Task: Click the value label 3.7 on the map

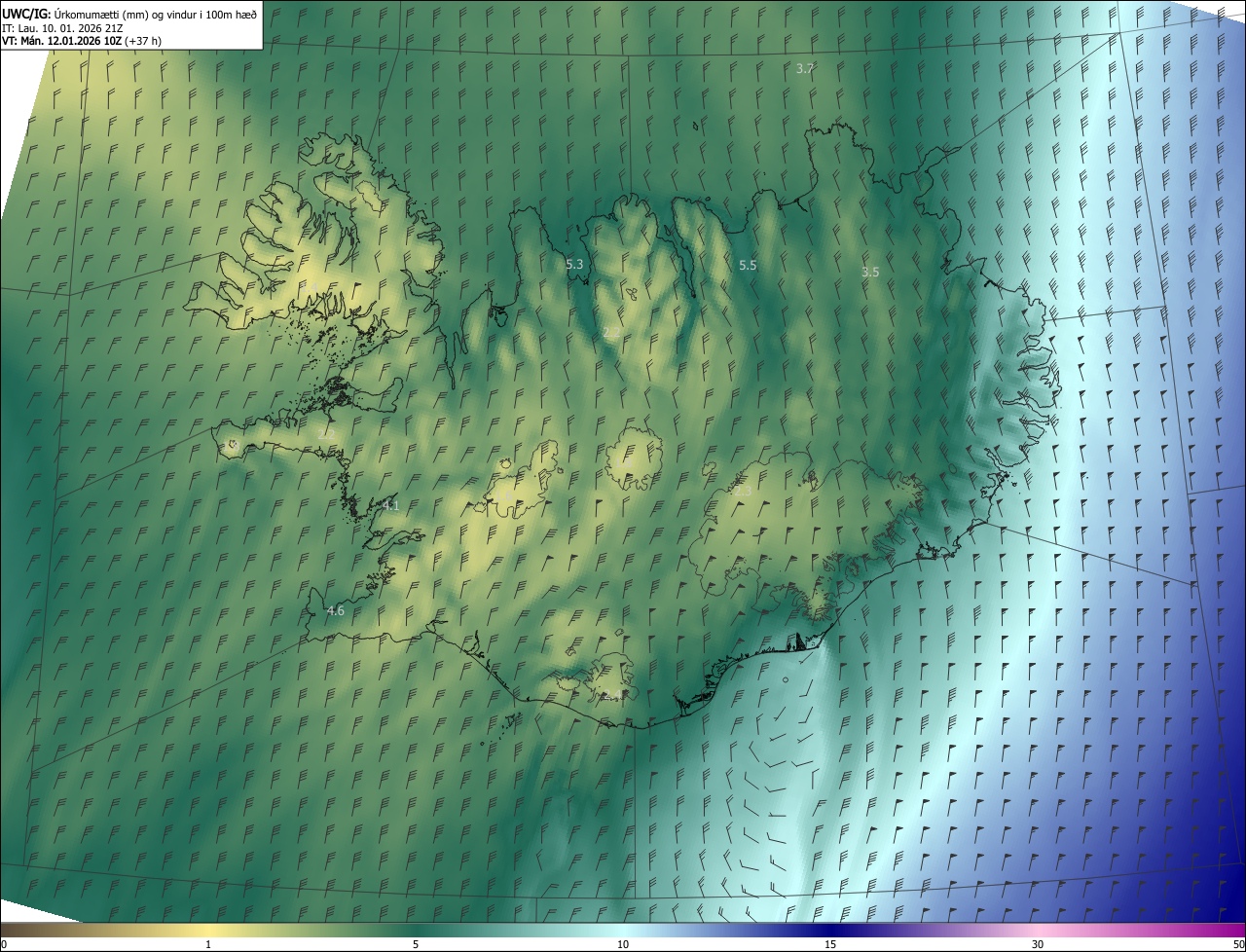Action: [x=804, y=68]
